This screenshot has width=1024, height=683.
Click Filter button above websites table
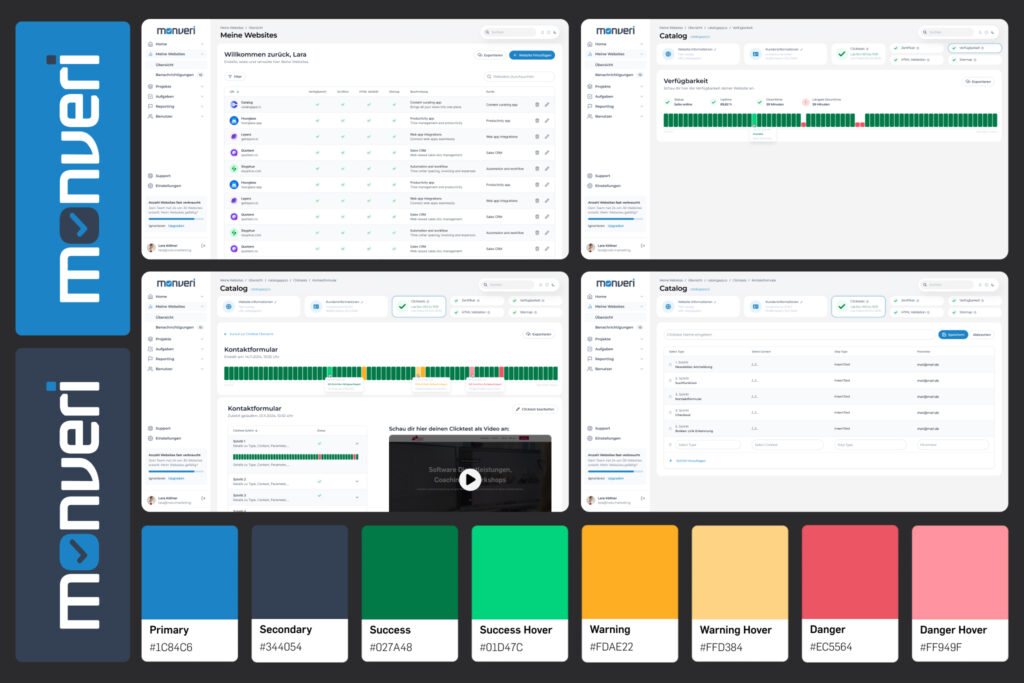pyautogui.click(x=234, y=76)
